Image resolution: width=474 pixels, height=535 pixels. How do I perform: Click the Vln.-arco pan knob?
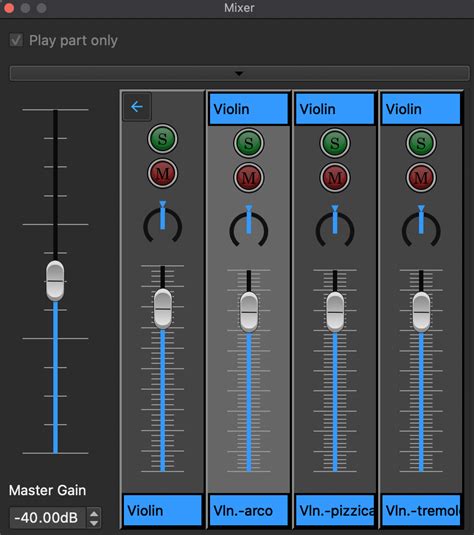point(249,227)
